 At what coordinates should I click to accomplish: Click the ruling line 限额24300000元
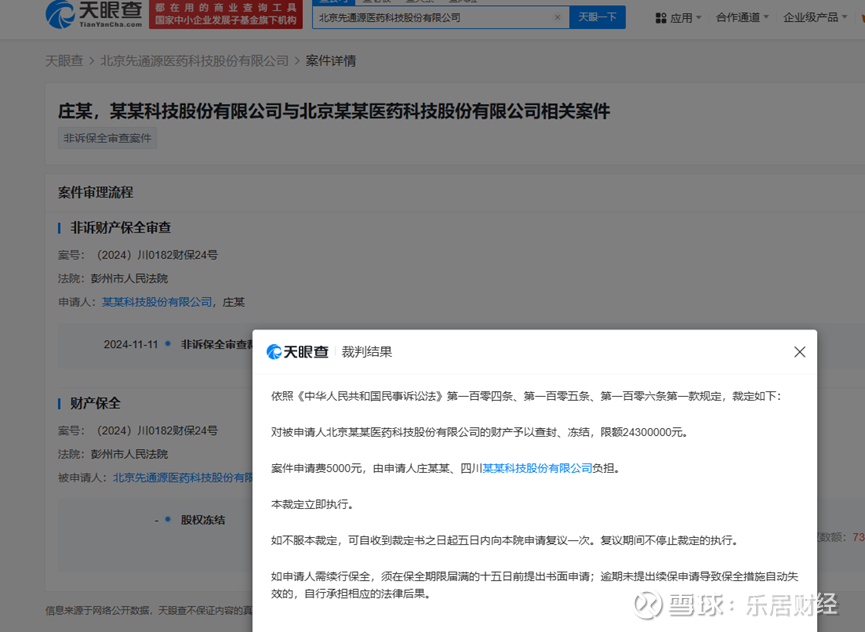pos(480,432)
